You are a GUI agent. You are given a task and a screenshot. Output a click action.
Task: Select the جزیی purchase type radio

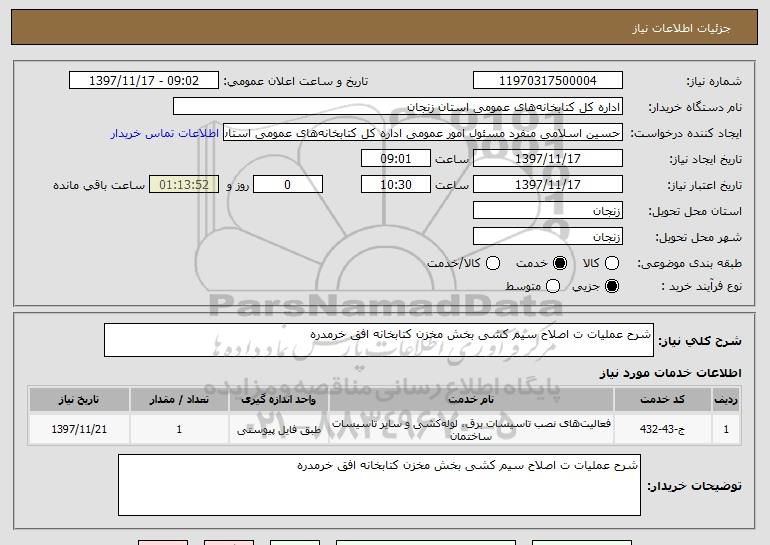613,287
